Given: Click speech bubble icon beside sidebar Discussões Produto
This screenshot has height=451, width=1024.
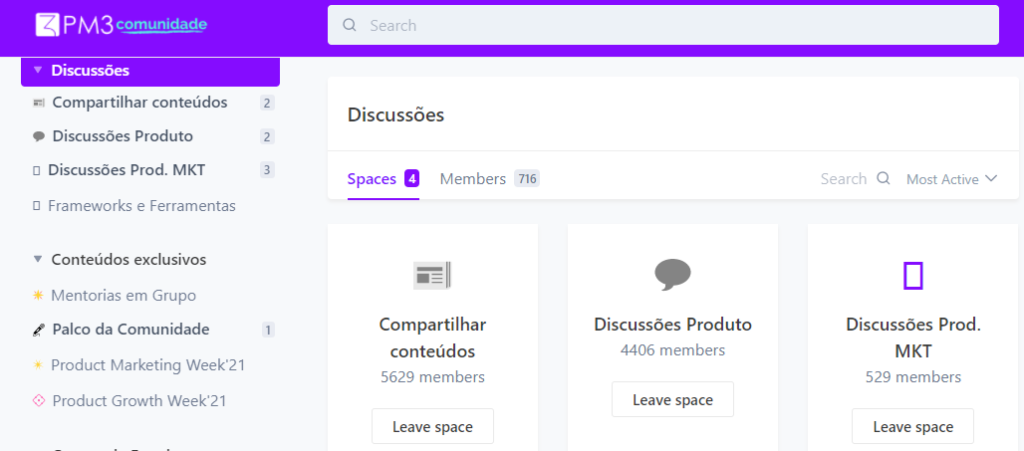Looking at the screenshot, I should (x=39, y=137).
